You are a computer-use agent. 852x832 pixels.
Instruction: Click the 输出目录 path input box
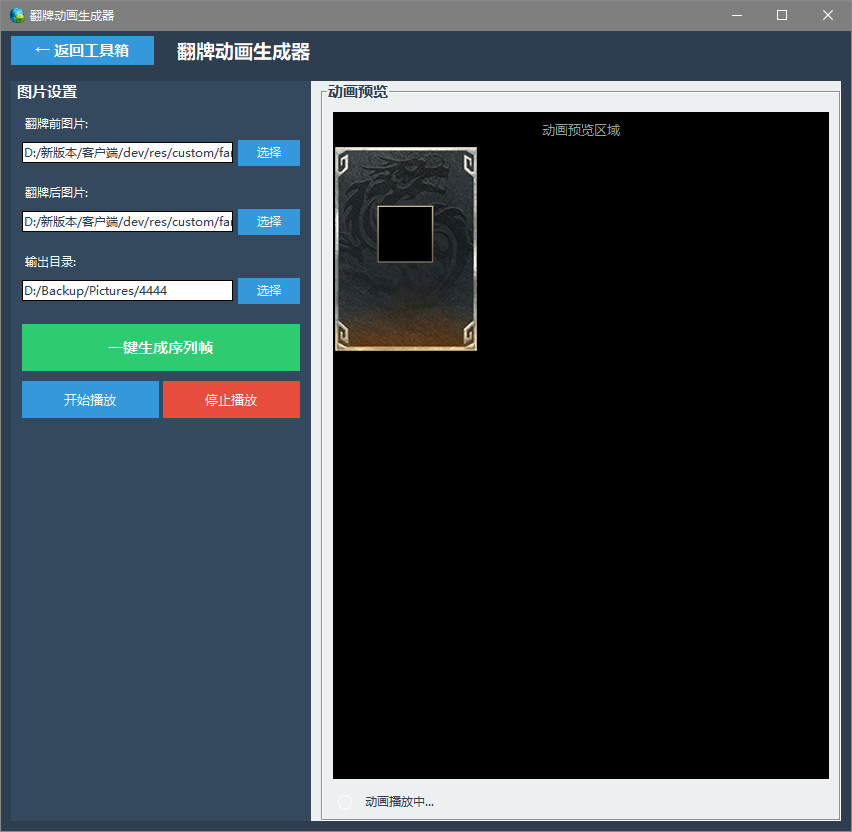coord(127,291)
